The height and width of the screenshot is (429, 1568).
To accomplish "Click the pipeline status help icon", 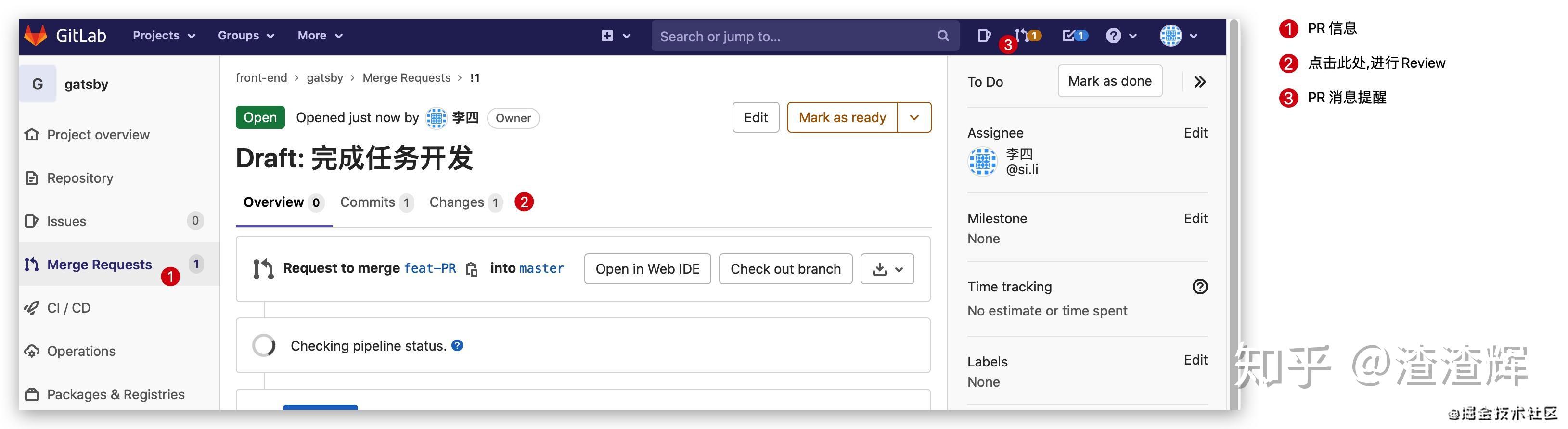I will [x=458, y=346].
